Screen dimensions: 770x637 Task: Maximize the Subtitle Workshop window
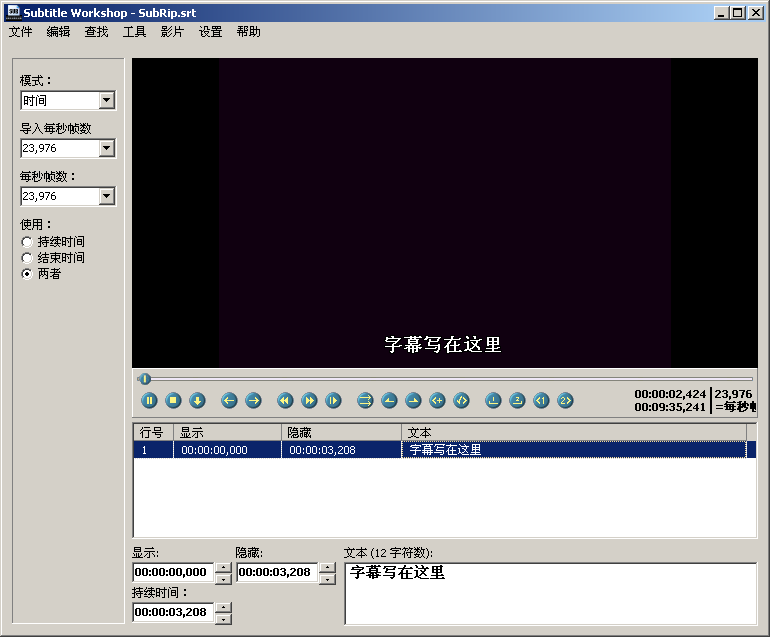738,13
